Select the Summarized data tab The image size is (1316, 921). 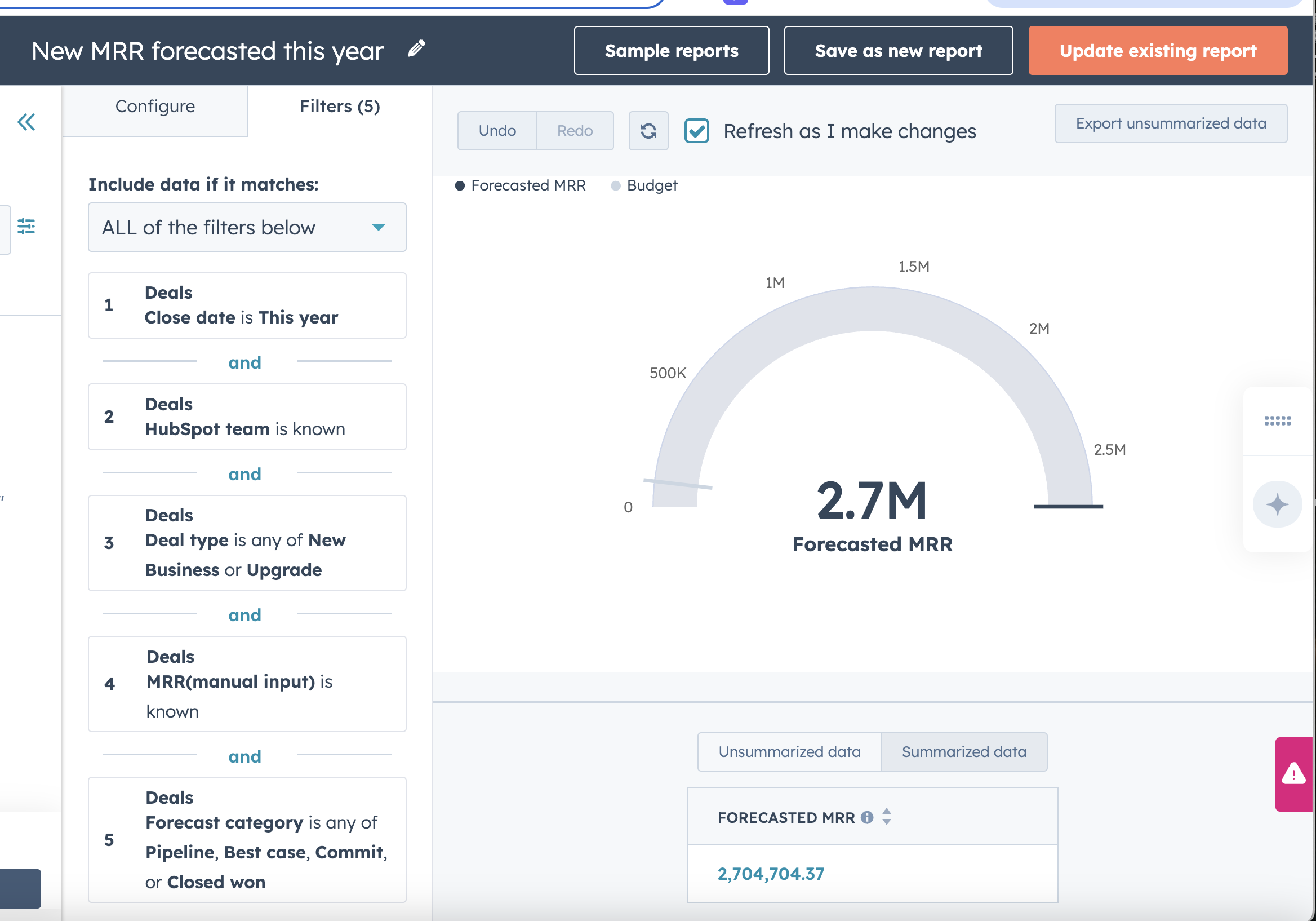[963, 752]
